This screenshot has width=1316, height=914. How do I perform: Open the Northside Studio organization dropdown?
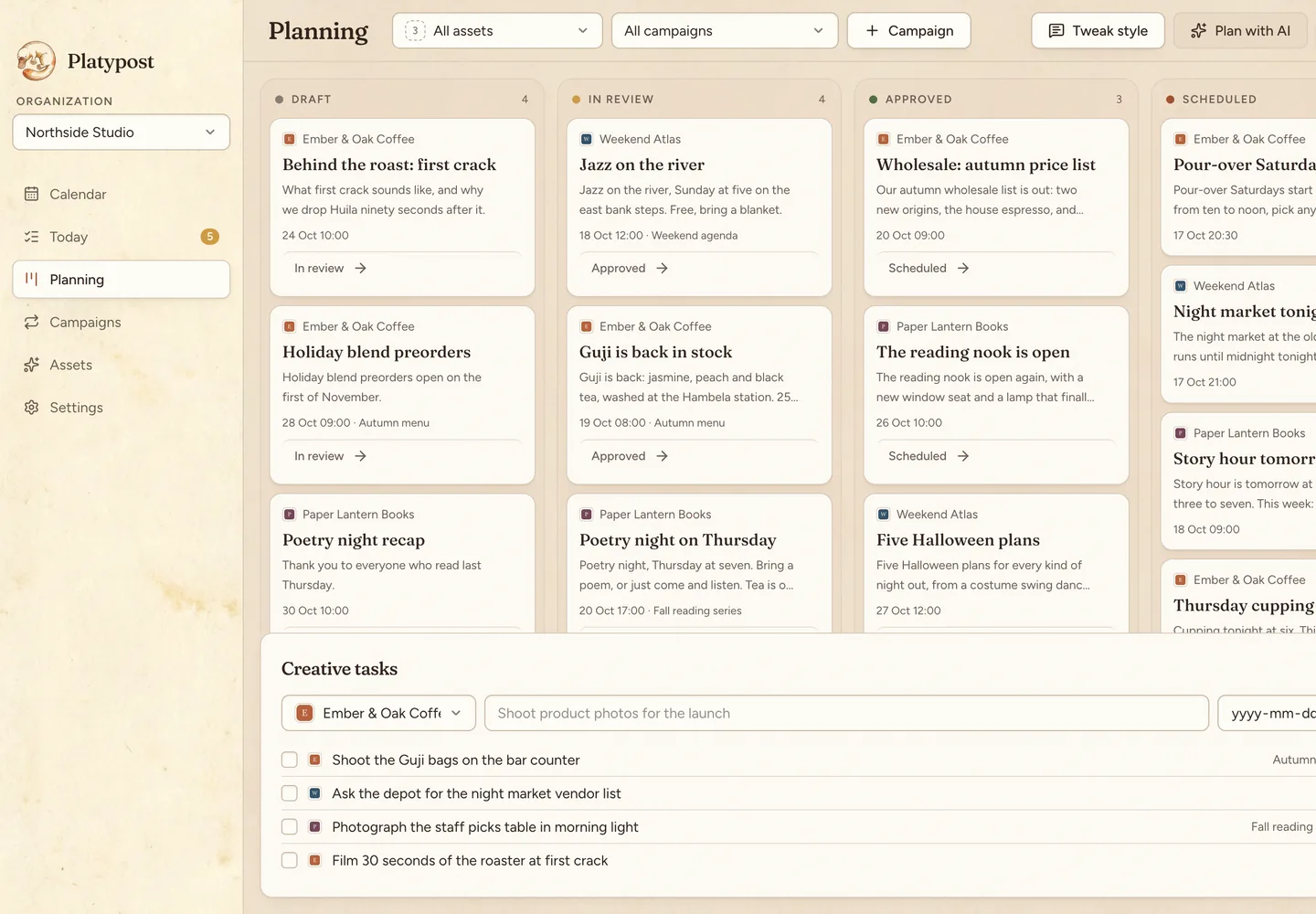[121, 133]
